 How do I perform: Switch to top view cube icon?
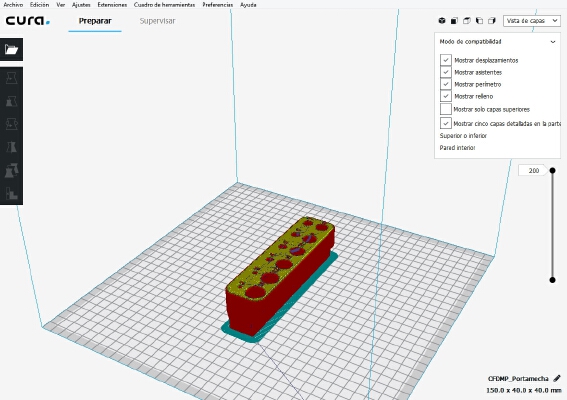(x=467, y=21)
